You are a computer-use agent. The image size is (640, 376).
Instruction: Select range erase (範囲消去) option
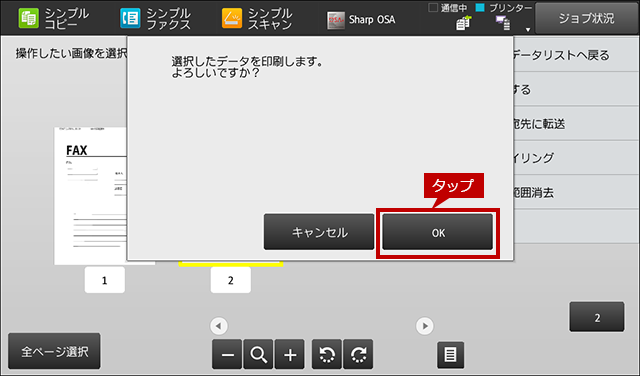pos(576,192)
